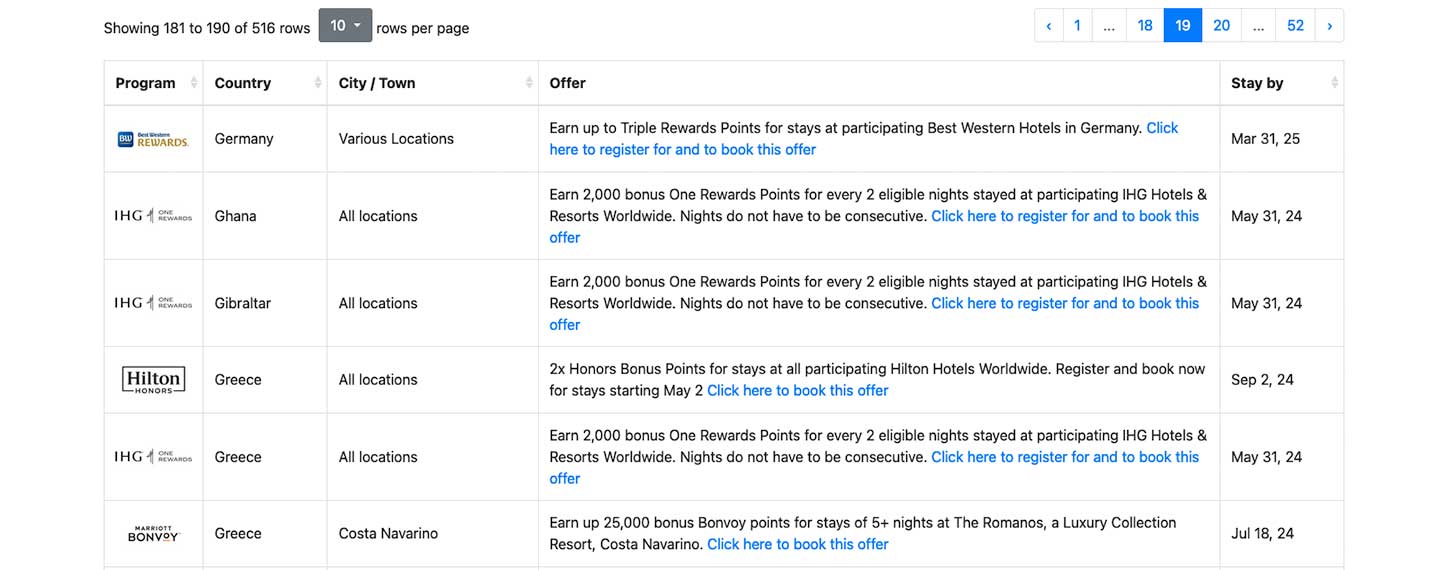Click the Best Western Rewards logo
The image size is (1440, 570).
tap(153, 139)
